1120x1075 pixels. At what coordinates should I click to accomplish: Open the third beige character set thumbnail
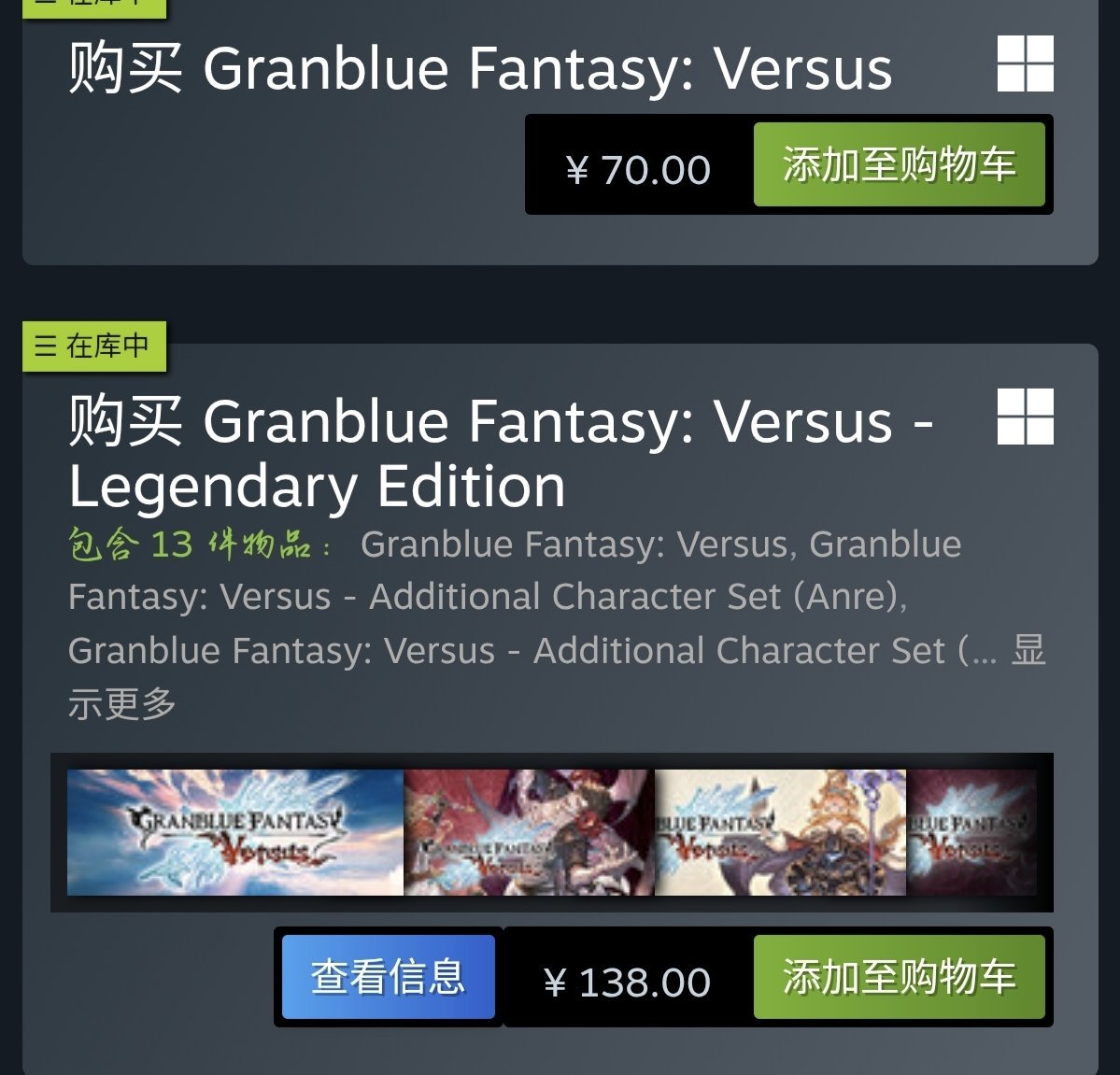pos(780,832)
